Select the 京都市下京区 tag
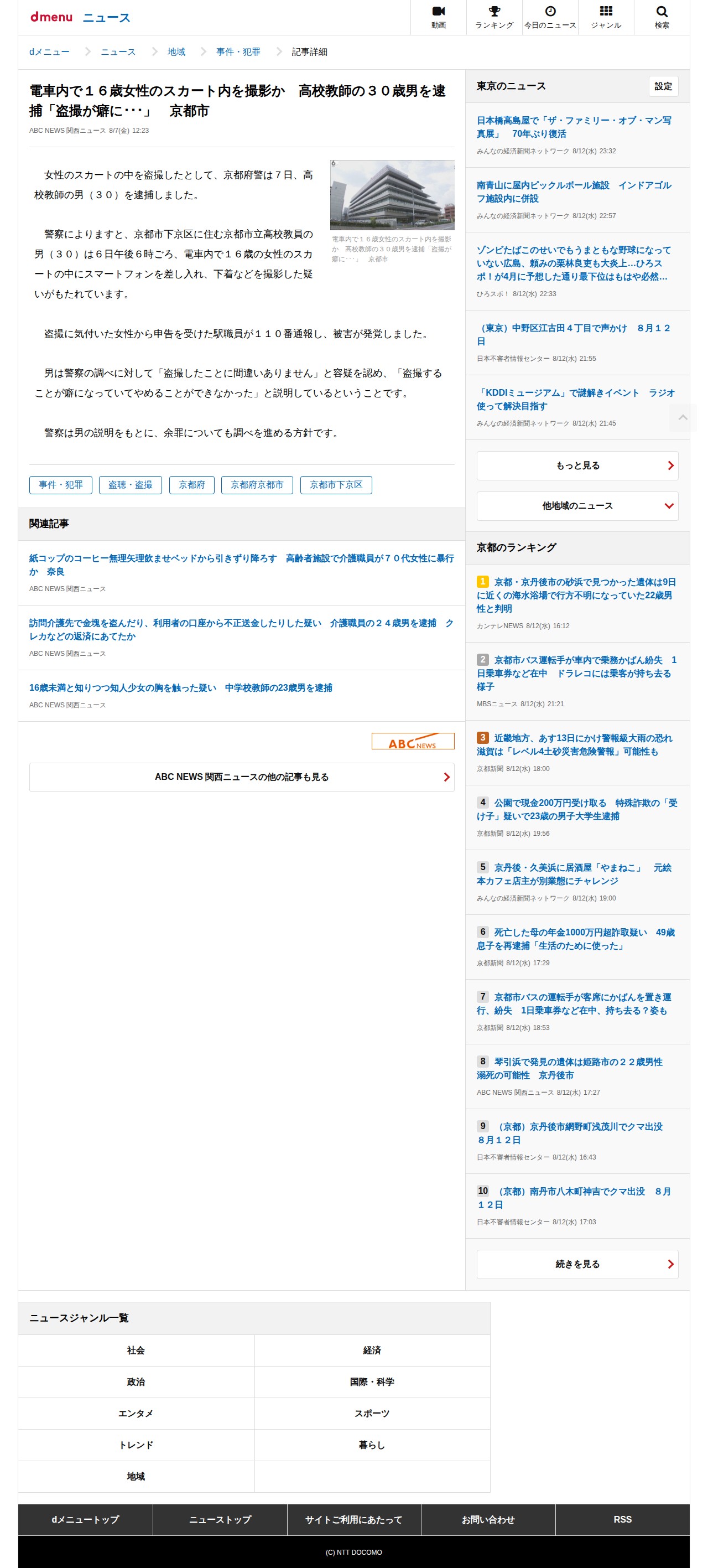 point(336,484)
